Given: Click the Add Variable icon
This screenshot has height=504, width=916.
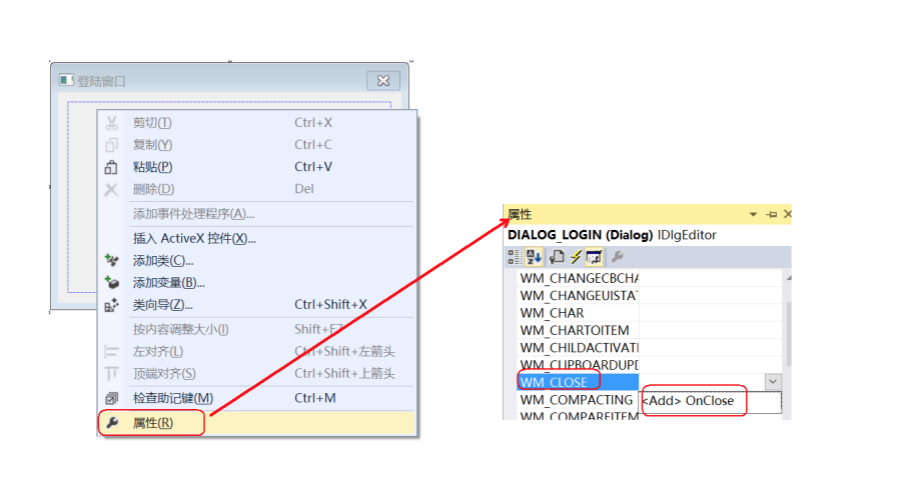Looking at the screenshot, I should pos(112,283).
